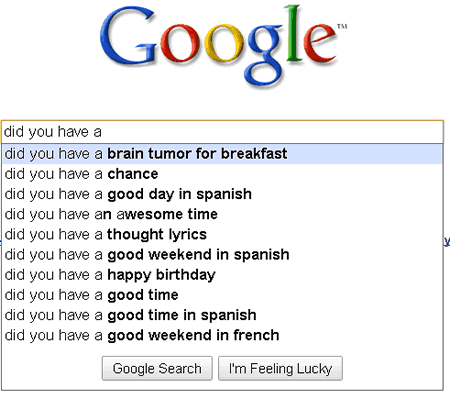Click the green 'l' in the Google logo
The width and height of the screenshot is (450, 399).
click(x=294, y=34)
